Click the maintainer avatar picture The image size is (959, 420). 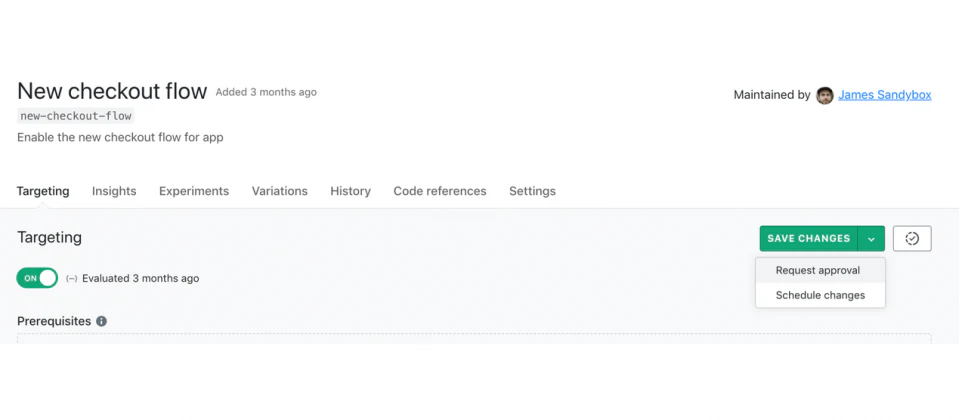pos(825,95)
